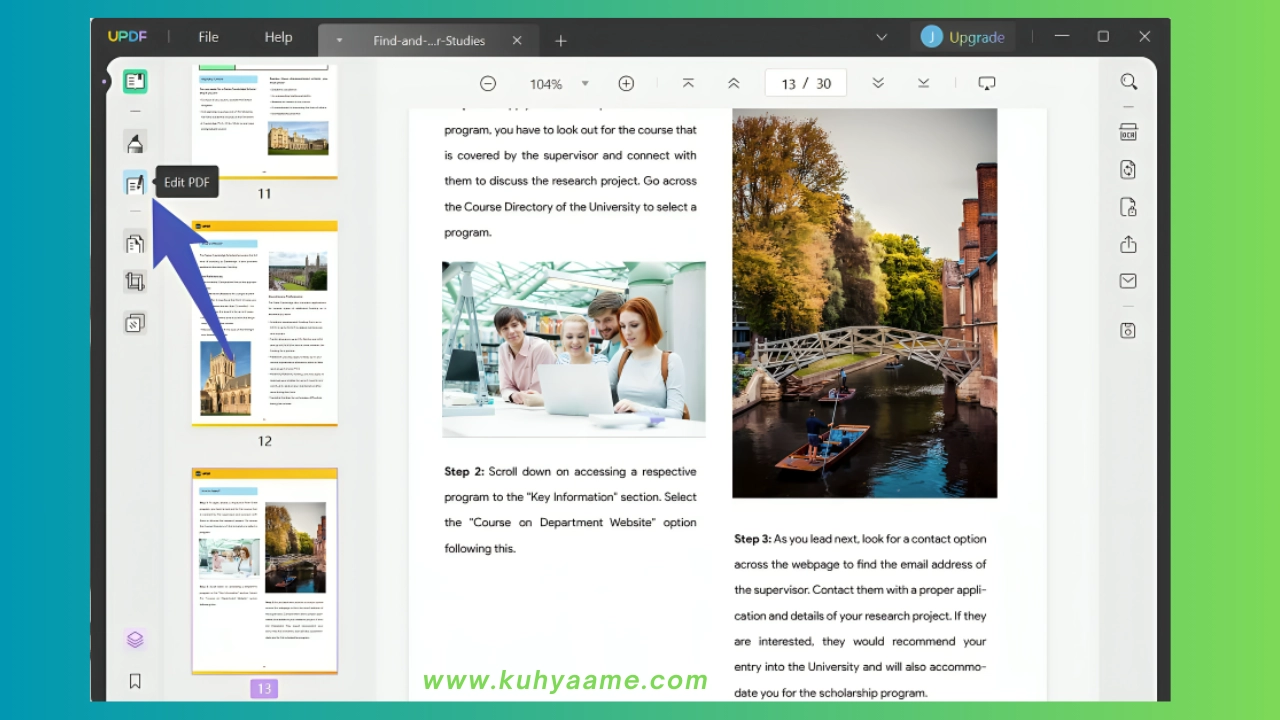Open the search magnifier icon
Viewport: 1280px width, 720px height.
click(1129, 82)
